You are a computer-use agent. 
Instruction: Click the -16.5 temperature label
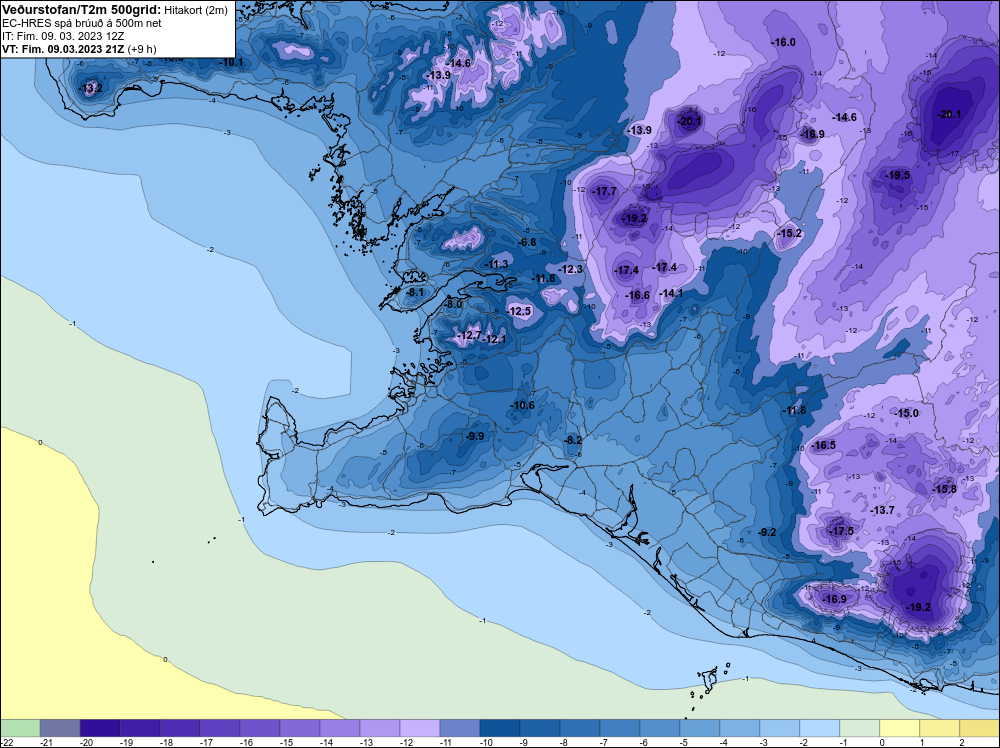823,445
